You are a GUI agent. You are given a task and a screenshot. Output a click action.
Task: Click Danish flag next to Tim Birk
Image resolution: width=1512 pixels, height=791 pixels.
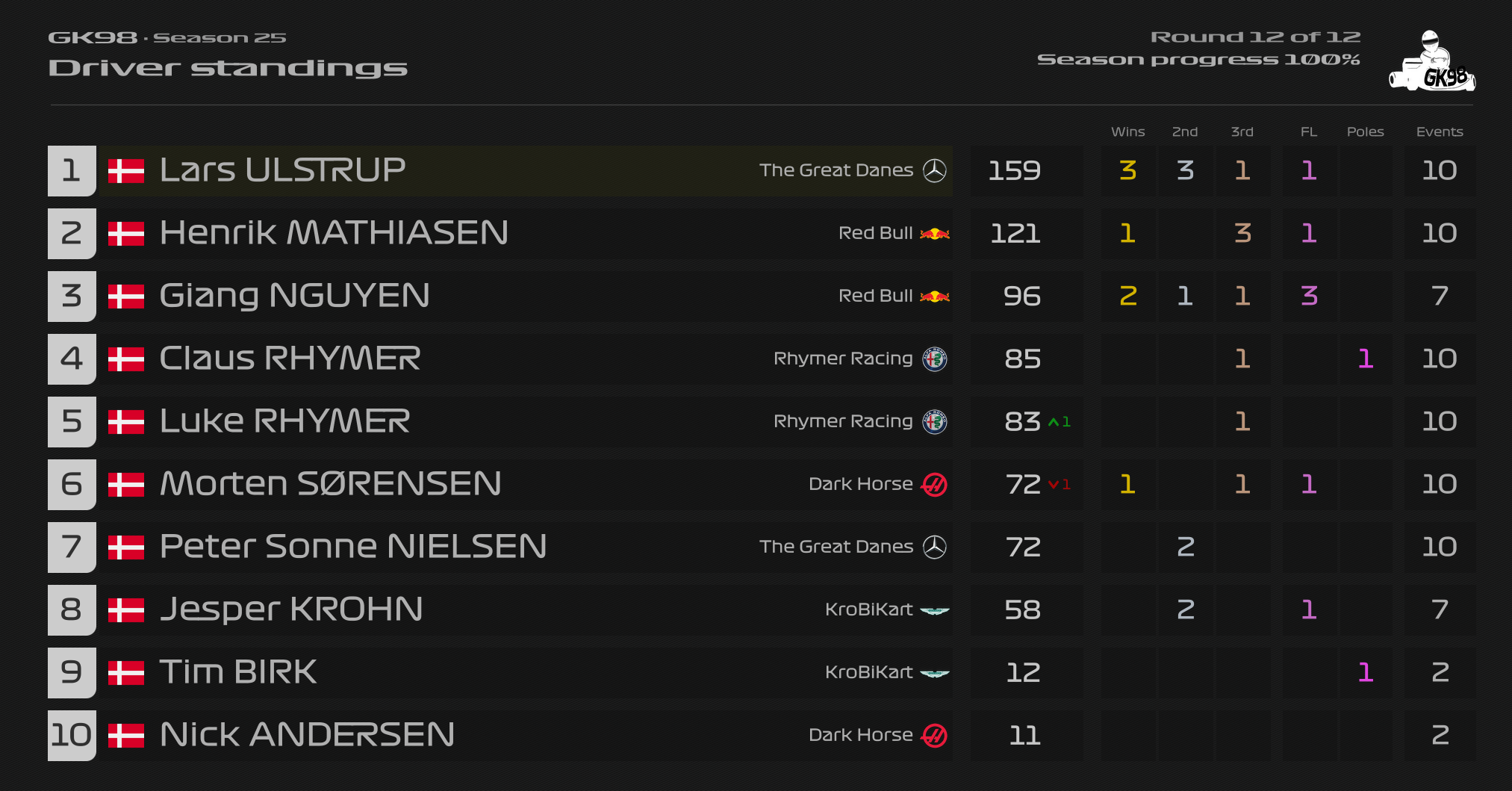pyautogui.click(x=126, y=673)
